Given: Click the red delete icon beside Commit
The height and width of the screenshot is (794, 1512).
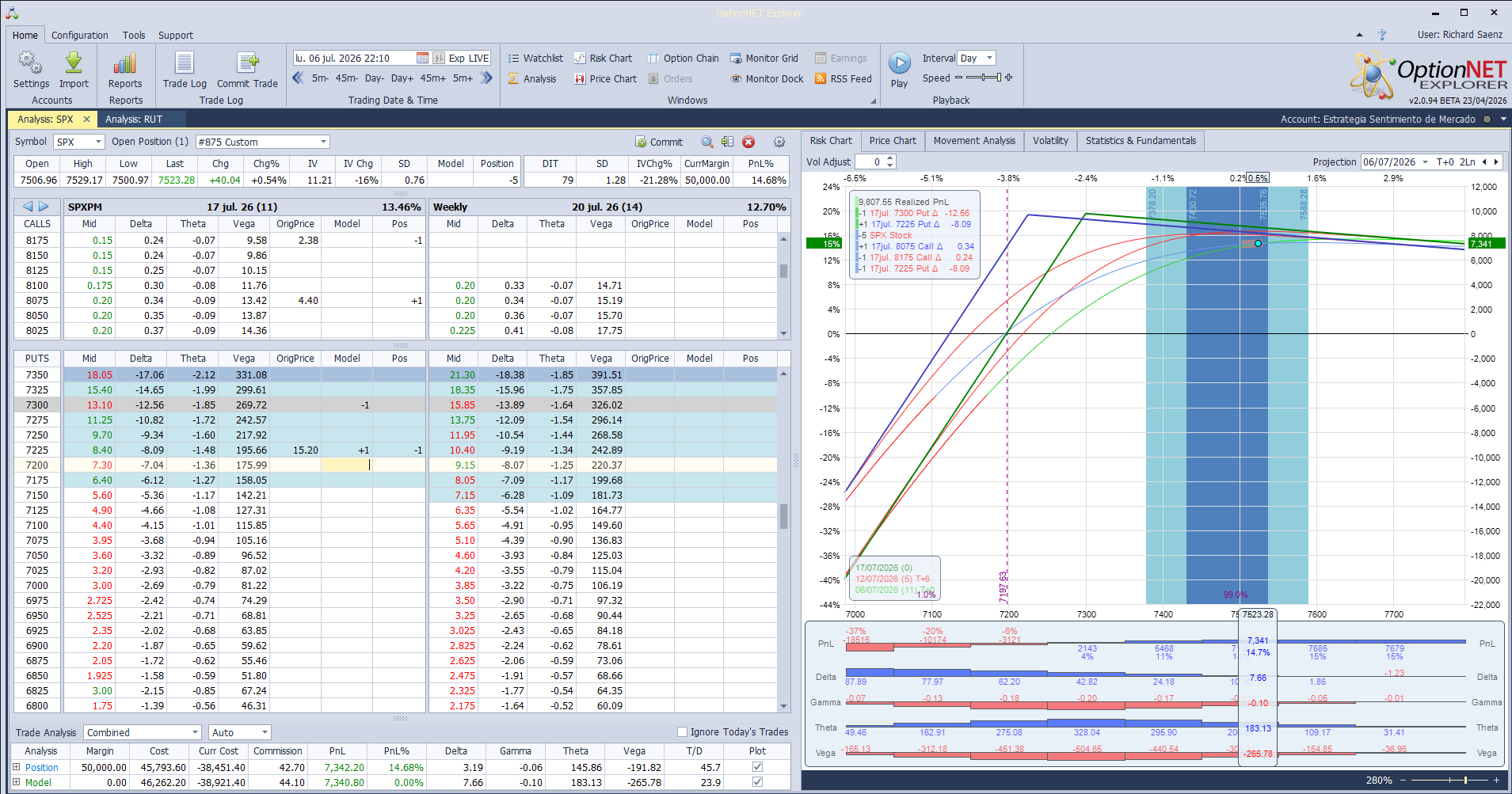Looking at the screenshot, I should [x=748, y=142].
